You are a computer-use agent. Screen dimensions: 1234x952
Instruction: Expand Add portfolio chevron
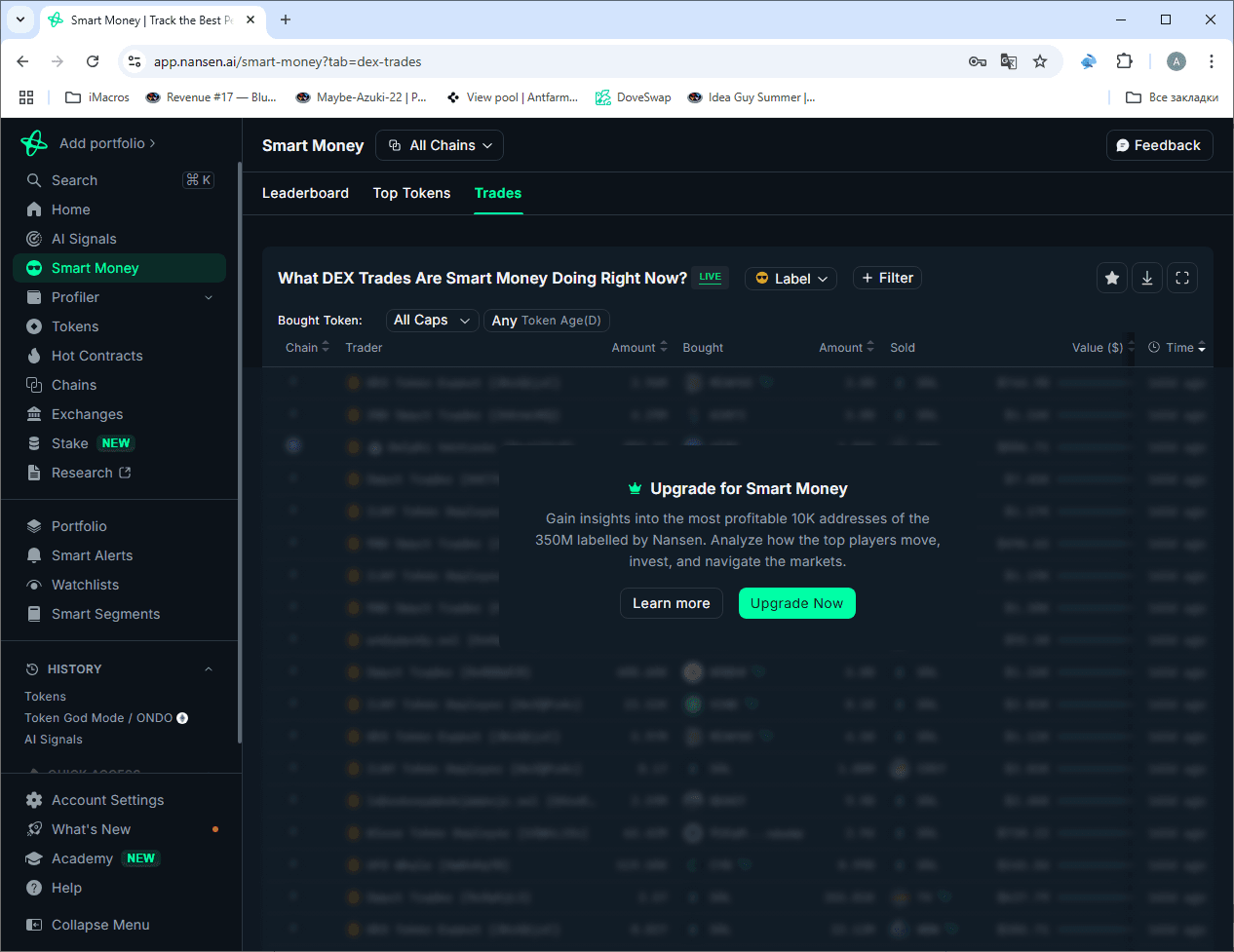[152, 143]
